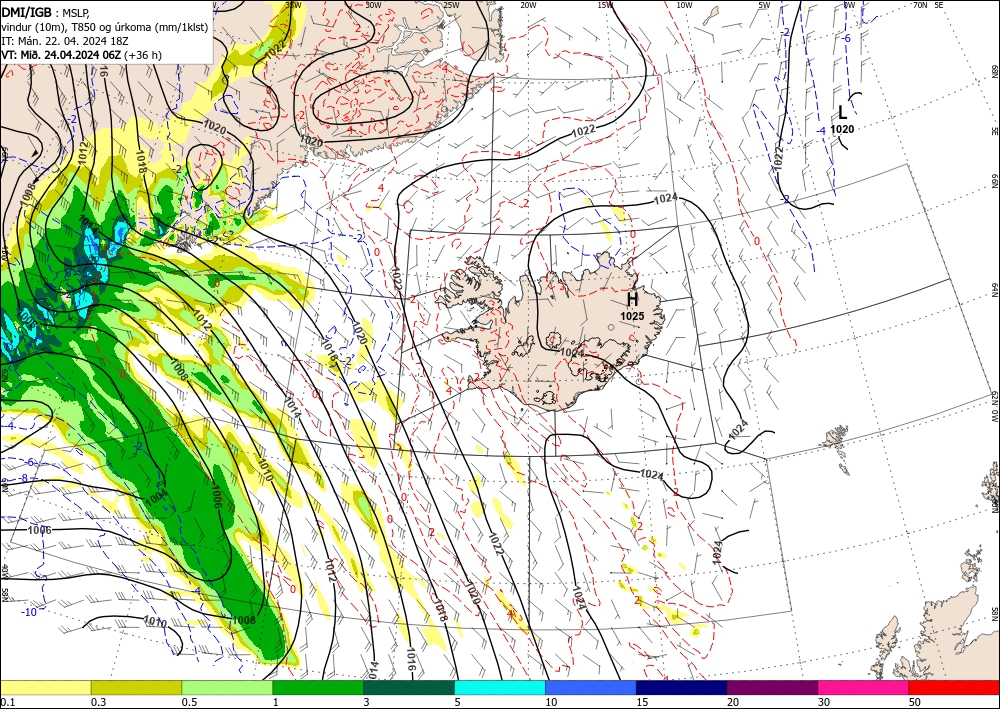This screenshot has height=709, width=1000.
Task: Click the H high-pressure symbol over Iceland
Action: click(632, 299)
